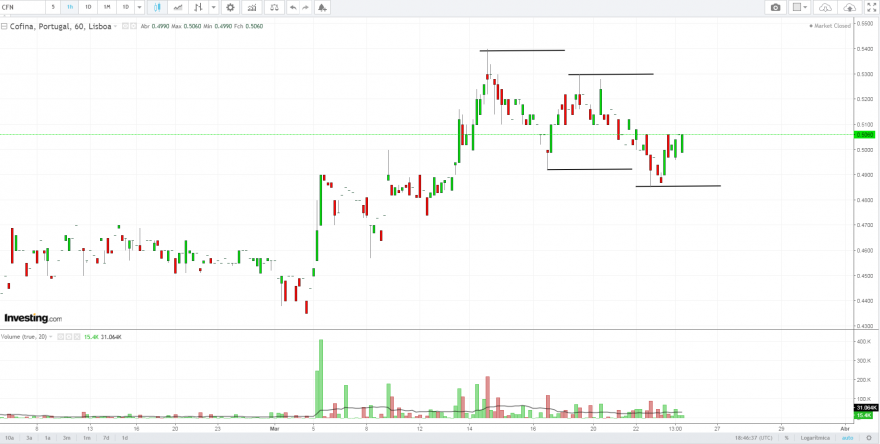Click the Abr date axis label
Viewport: 880px width, 444px height.
pos(844,429)
